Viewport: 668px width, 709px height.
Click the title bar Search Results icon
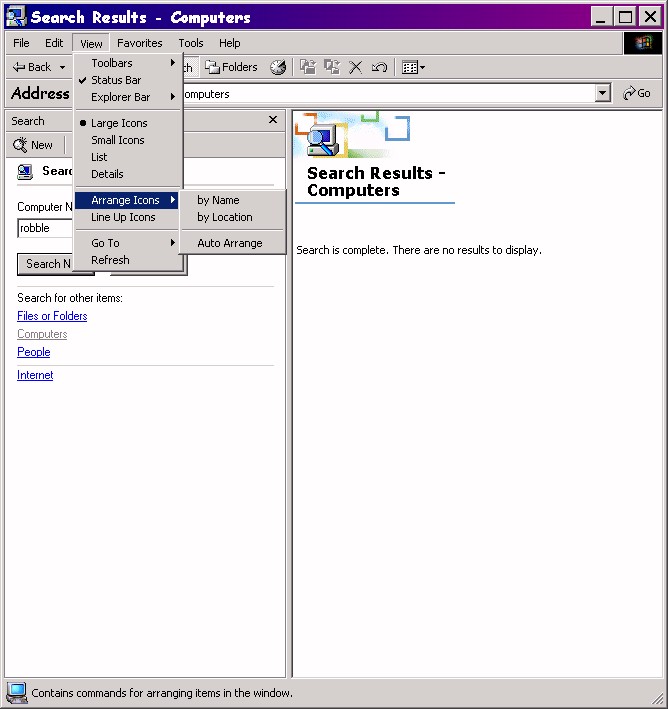[16, 17]
